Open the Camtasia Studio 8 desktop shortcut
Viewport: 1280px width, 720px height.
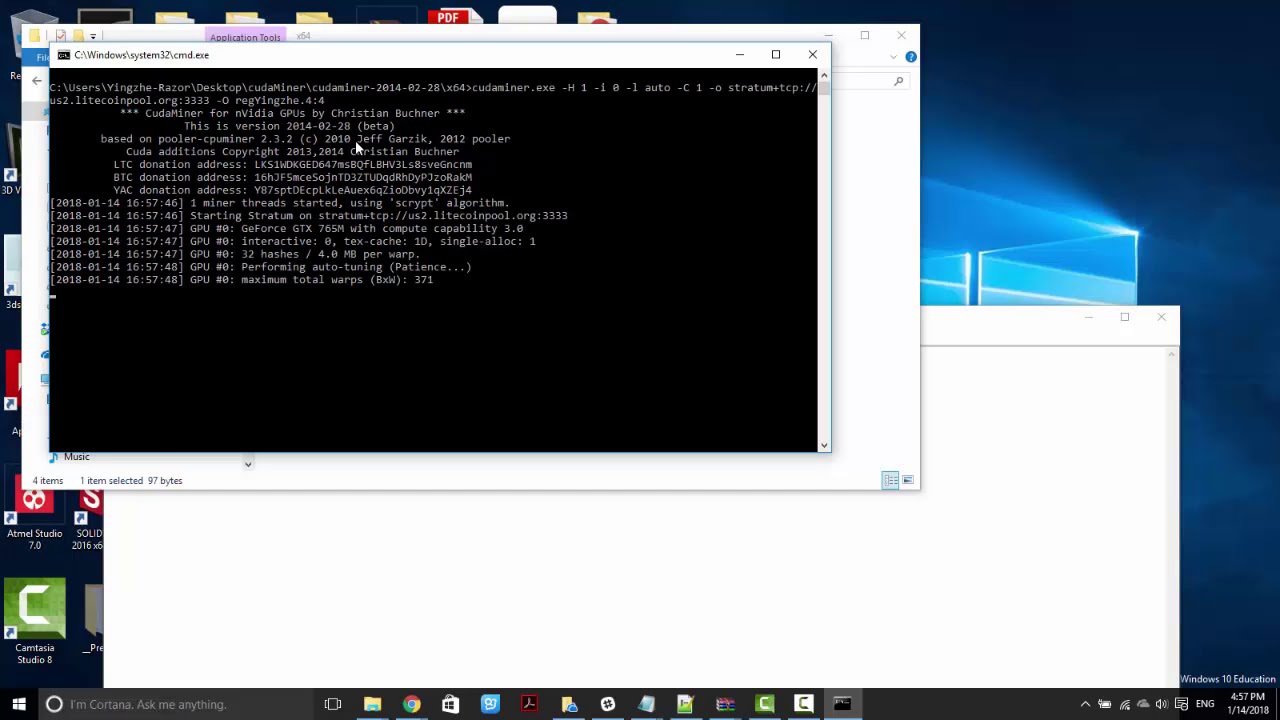point(35,622)
